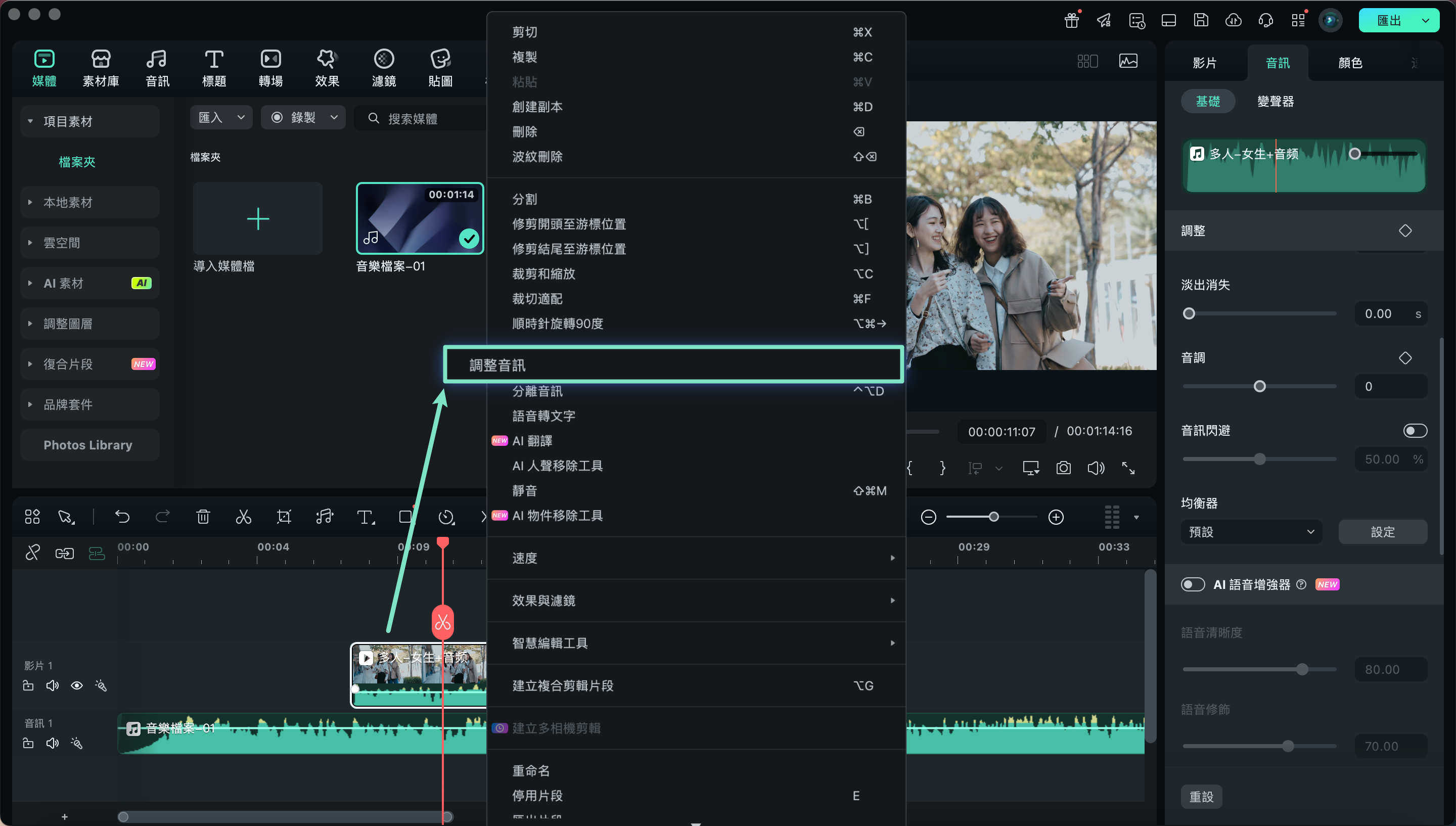This screenshot has height=826, width=1456.
Task: Mute the 影片 1 track speaker
Action: (x=52, y=685)
